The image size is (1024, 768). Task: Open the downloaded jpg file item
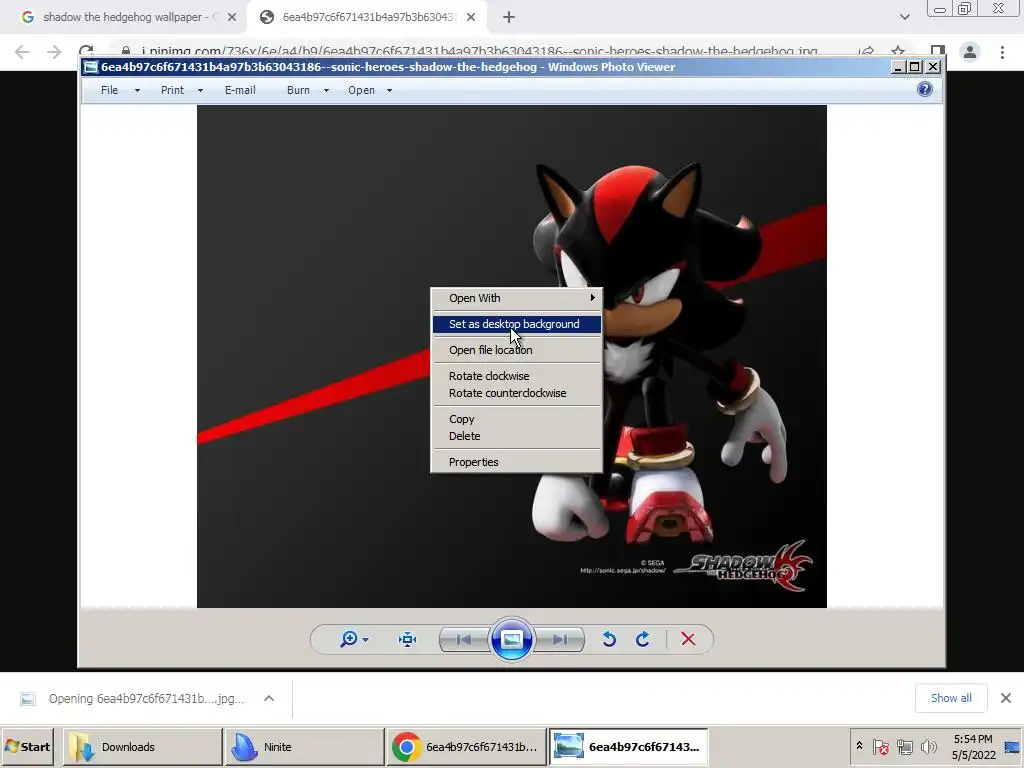click(133, 699)
